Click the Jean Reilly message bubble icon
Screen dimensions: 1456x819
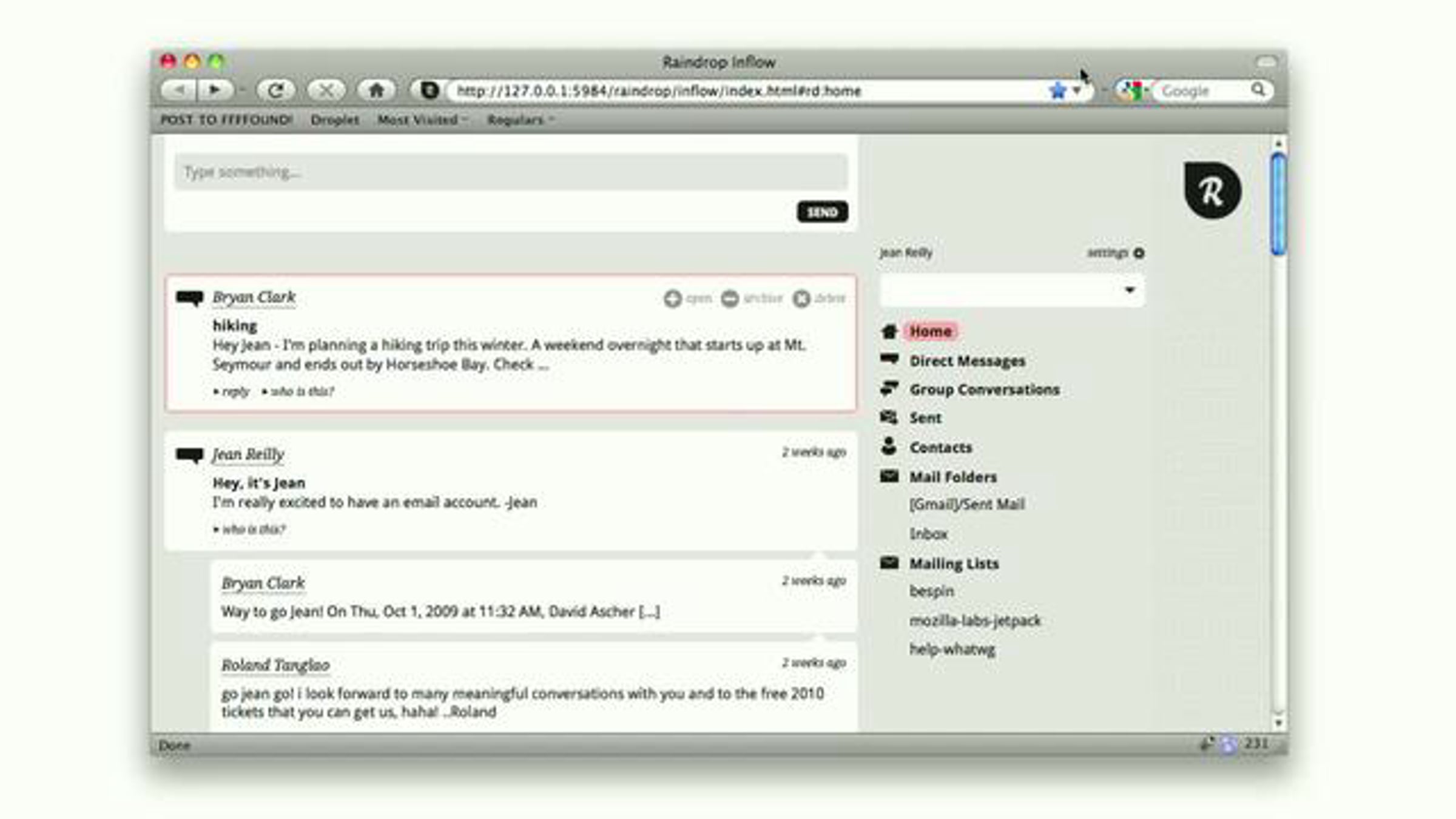click(190, 456)
